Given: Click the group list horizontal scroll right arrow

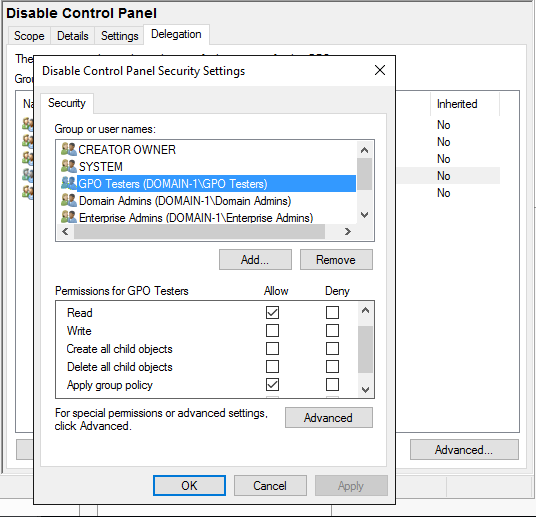Looking at the screenshot, I should pyautogui.click(x=348, y=232).
